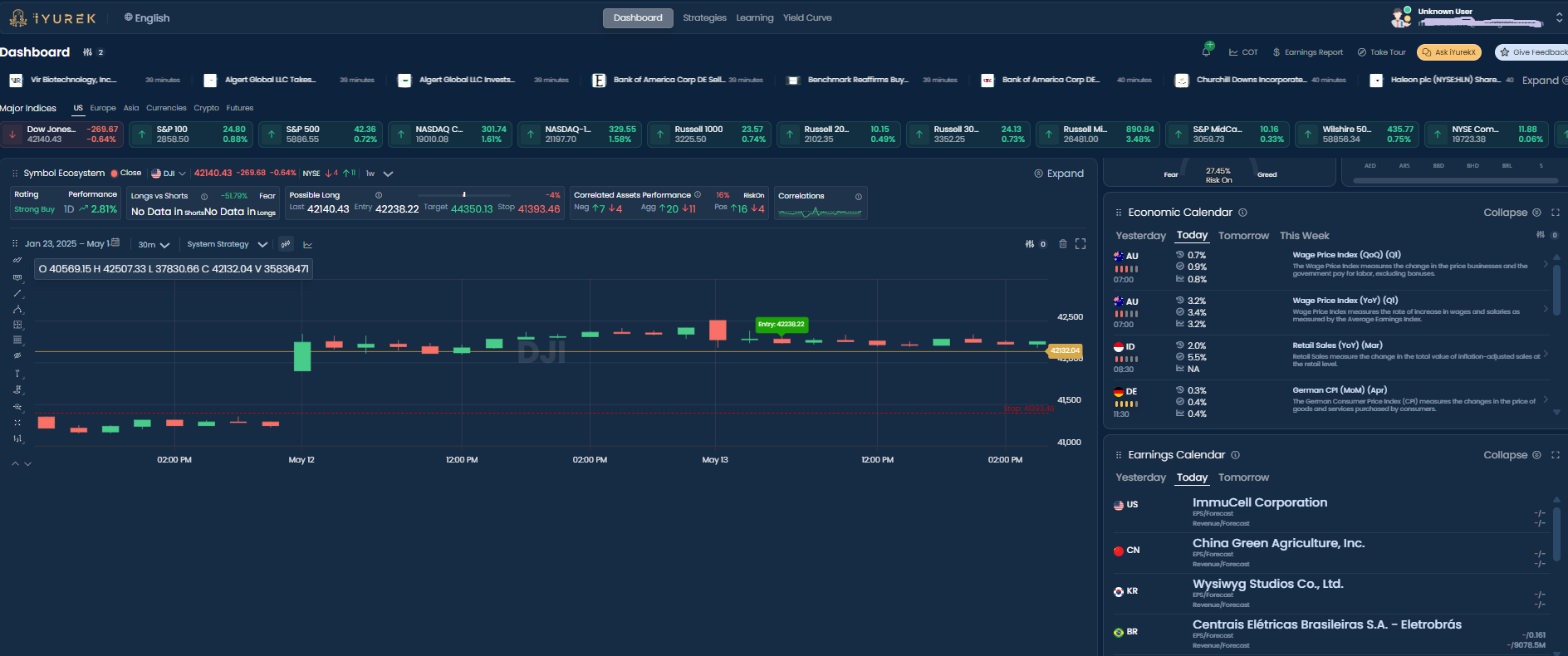This screenshot has width=1568, height=656.
Task: Collapse chart toolbar with up chevron
Action: [15, 463]
